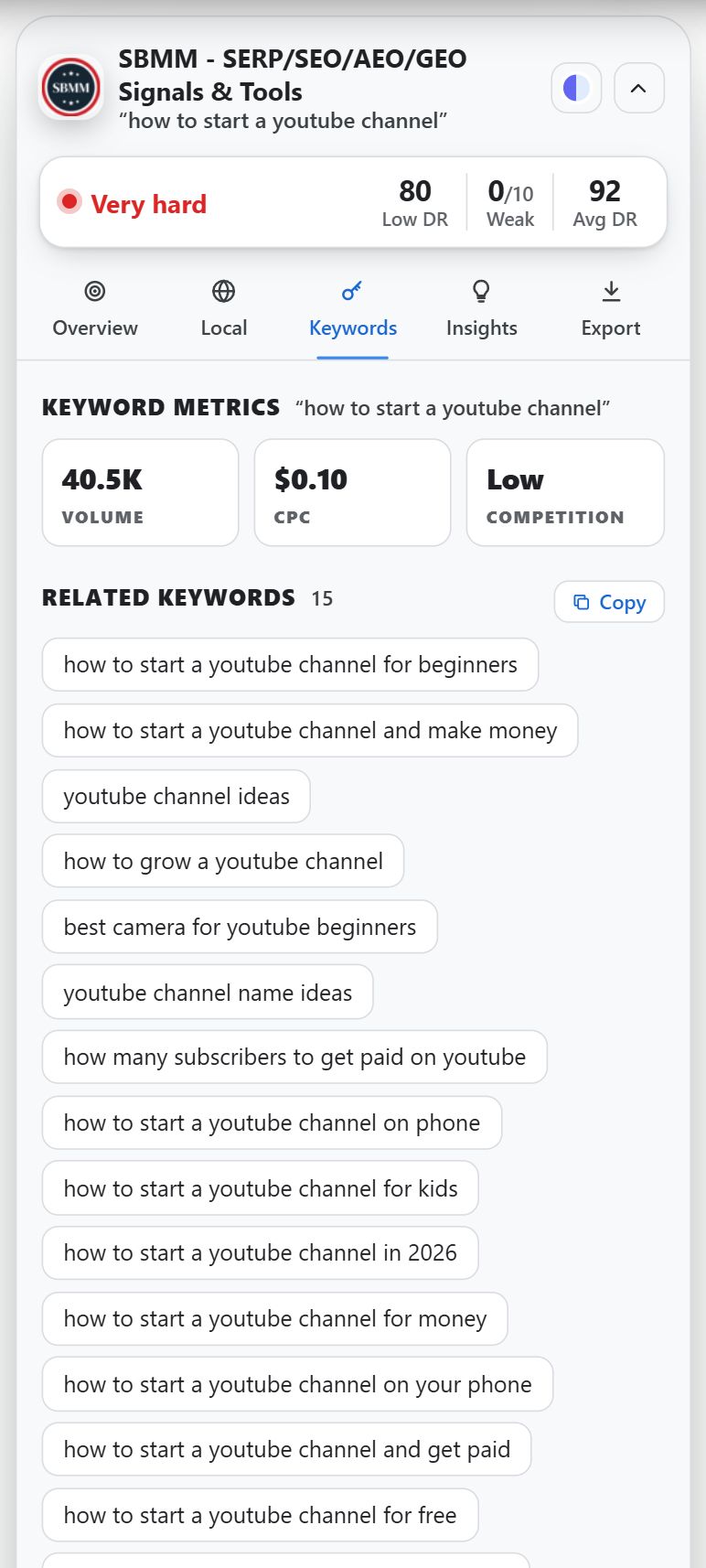Select the 'youtube channel ideas' keyword chip
706x1568 pixels.
176,796
